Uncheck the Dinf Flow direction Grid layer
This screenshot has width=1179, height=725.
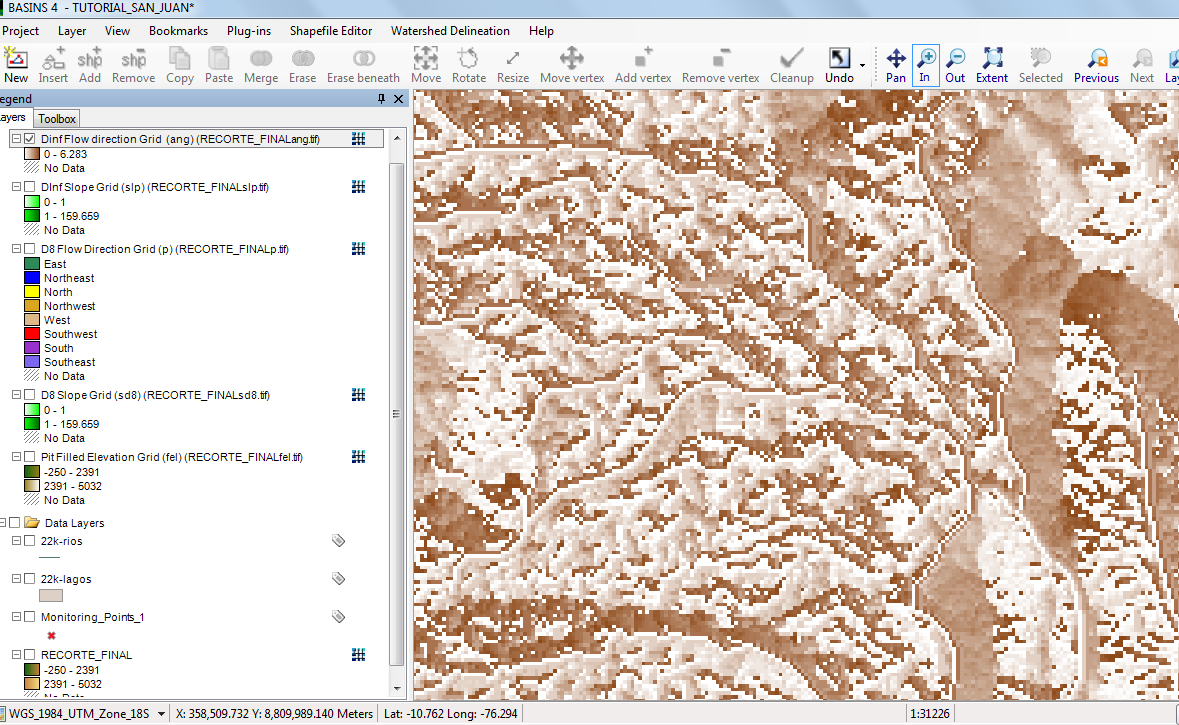[29, 138]
